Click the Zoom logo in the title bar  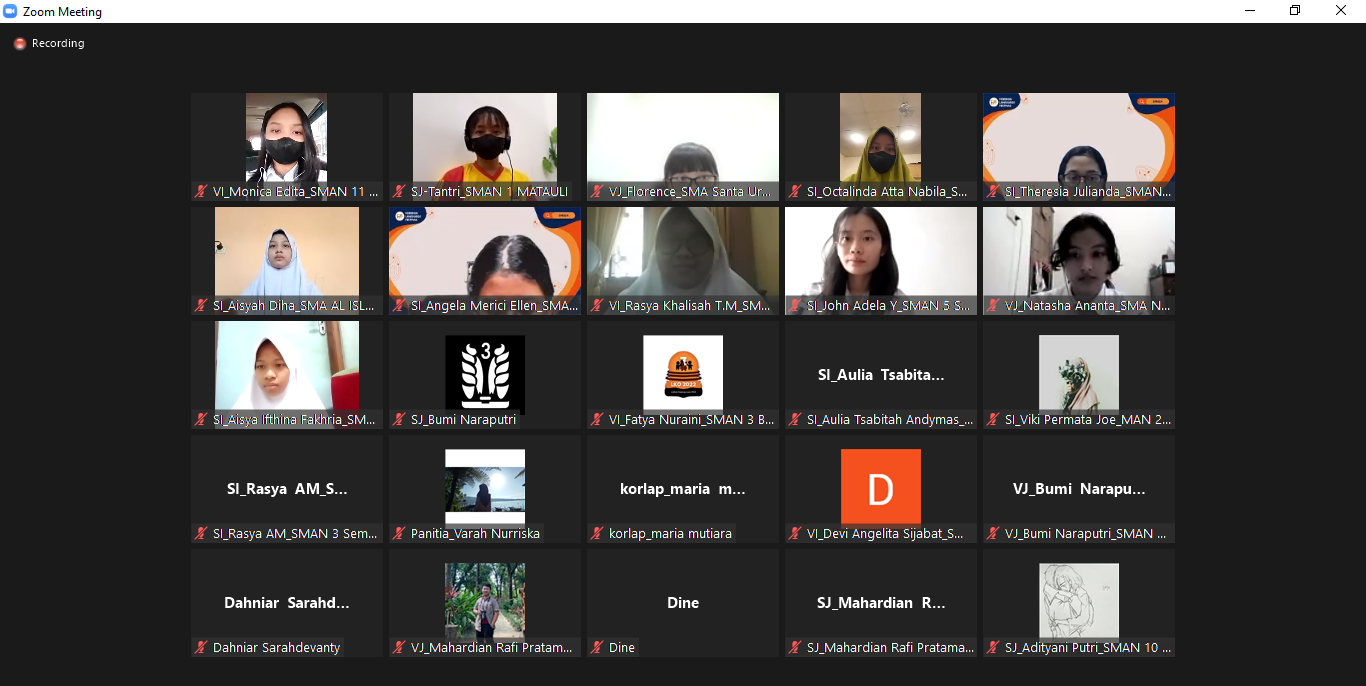(x=11, y=12)
